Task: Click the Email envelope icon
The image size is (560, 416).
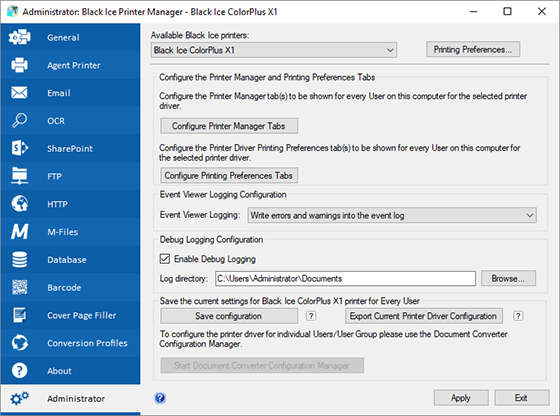Action: (x=19, y=93)
